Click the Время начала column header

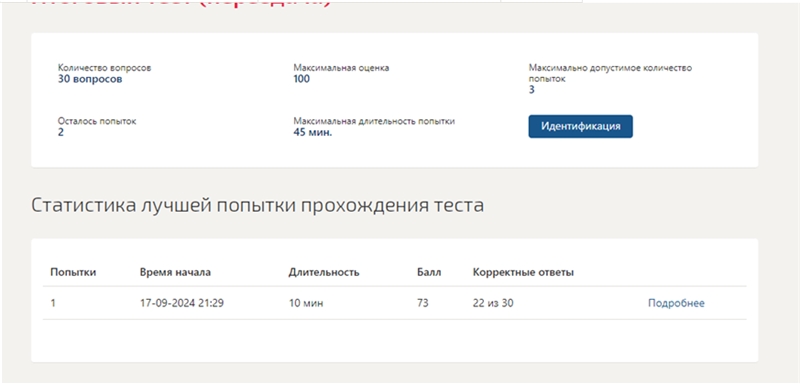[175, 272]
